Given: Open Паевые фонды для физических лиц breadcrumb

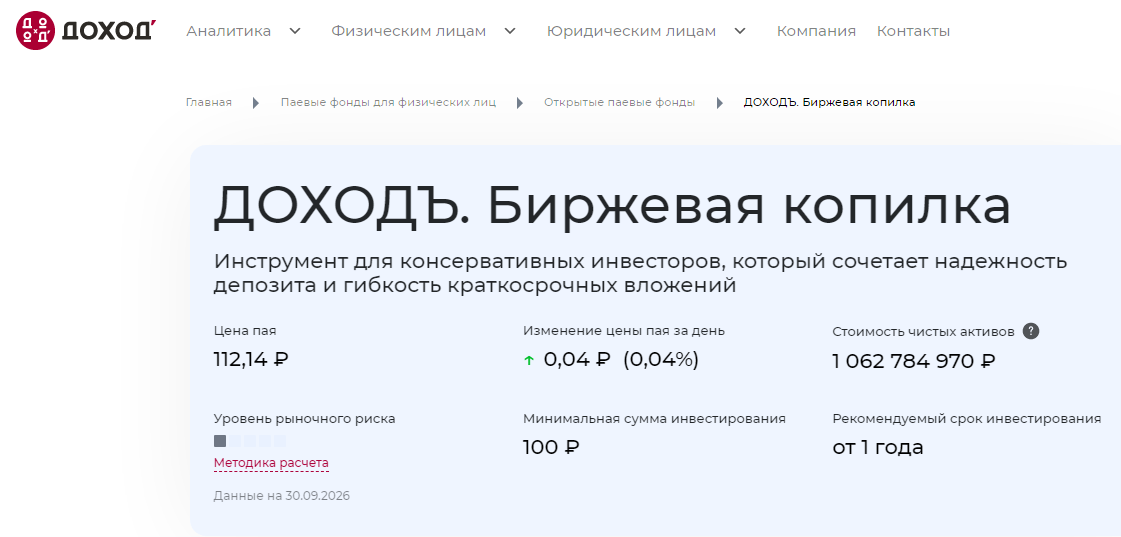Looking at the screenshot, I should pyautogui.click(x=388, y=102).
